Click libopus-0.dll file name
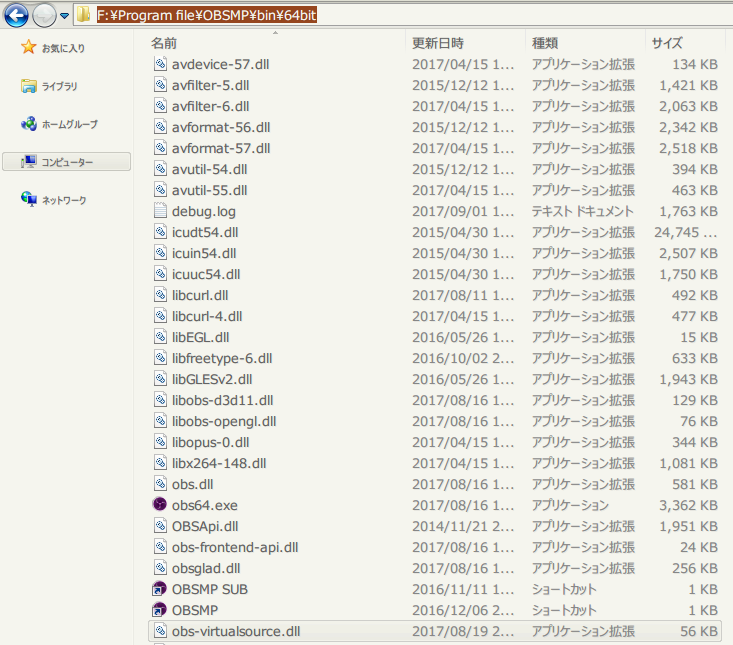733x645 pixels. click(x=210, y=443)
